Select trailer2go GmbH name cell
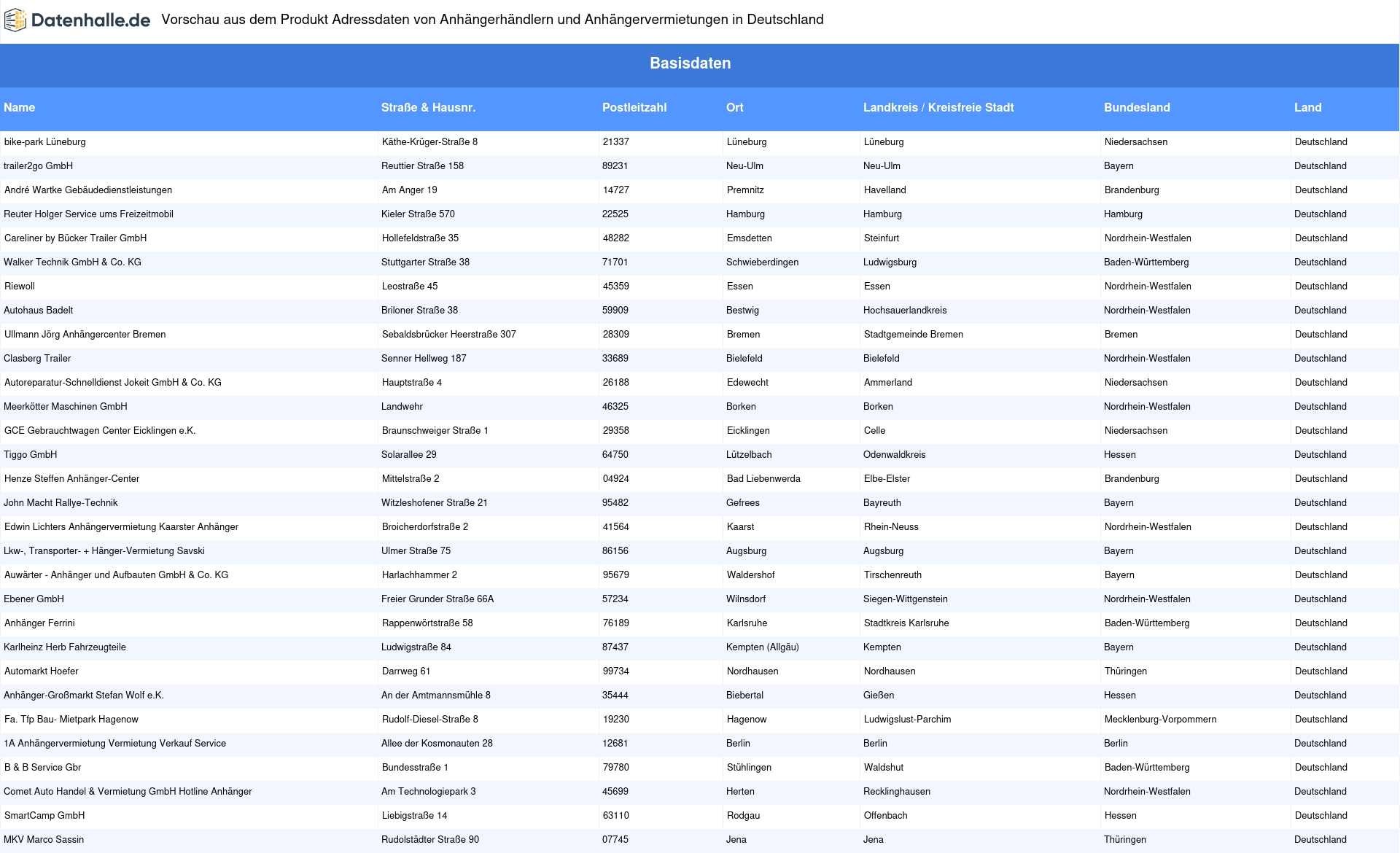 (38, 166)
